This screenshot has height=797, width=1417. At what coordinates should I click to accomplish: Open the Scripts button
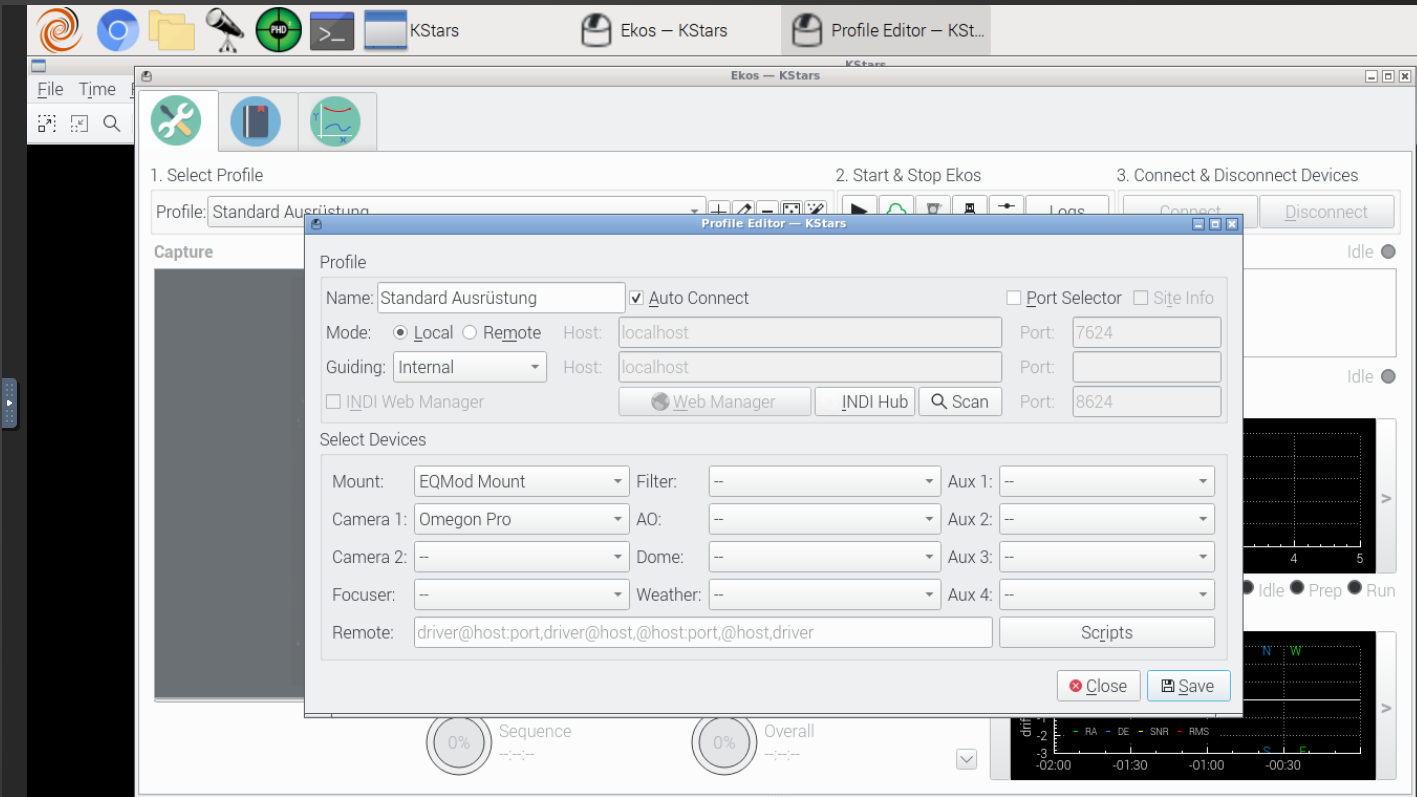[x=1107, y=633]
